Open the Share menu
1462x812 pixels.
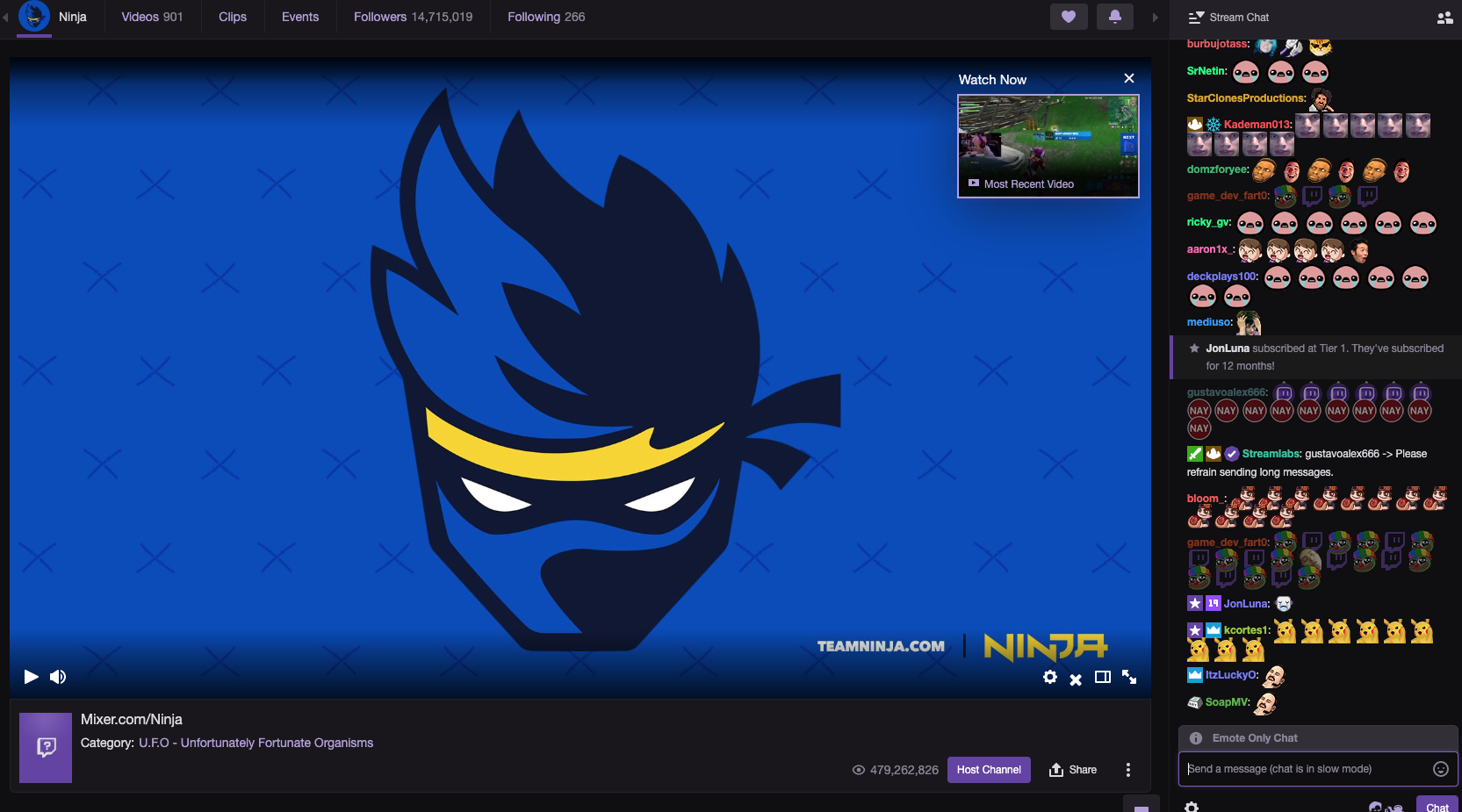(1073, 770)
